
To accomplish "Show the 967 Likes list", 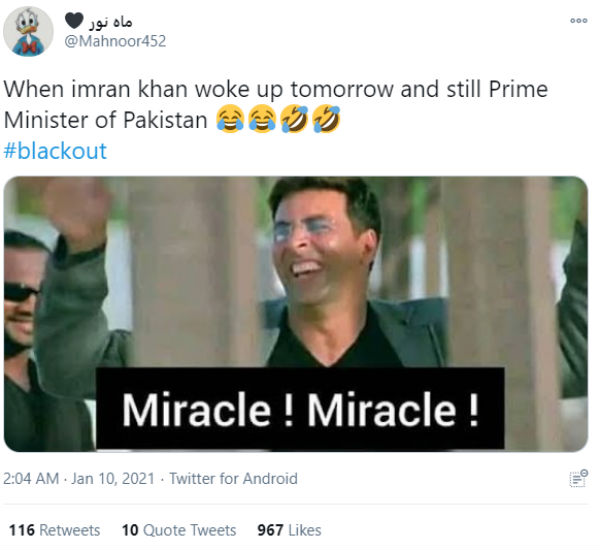I will point(289,530).
